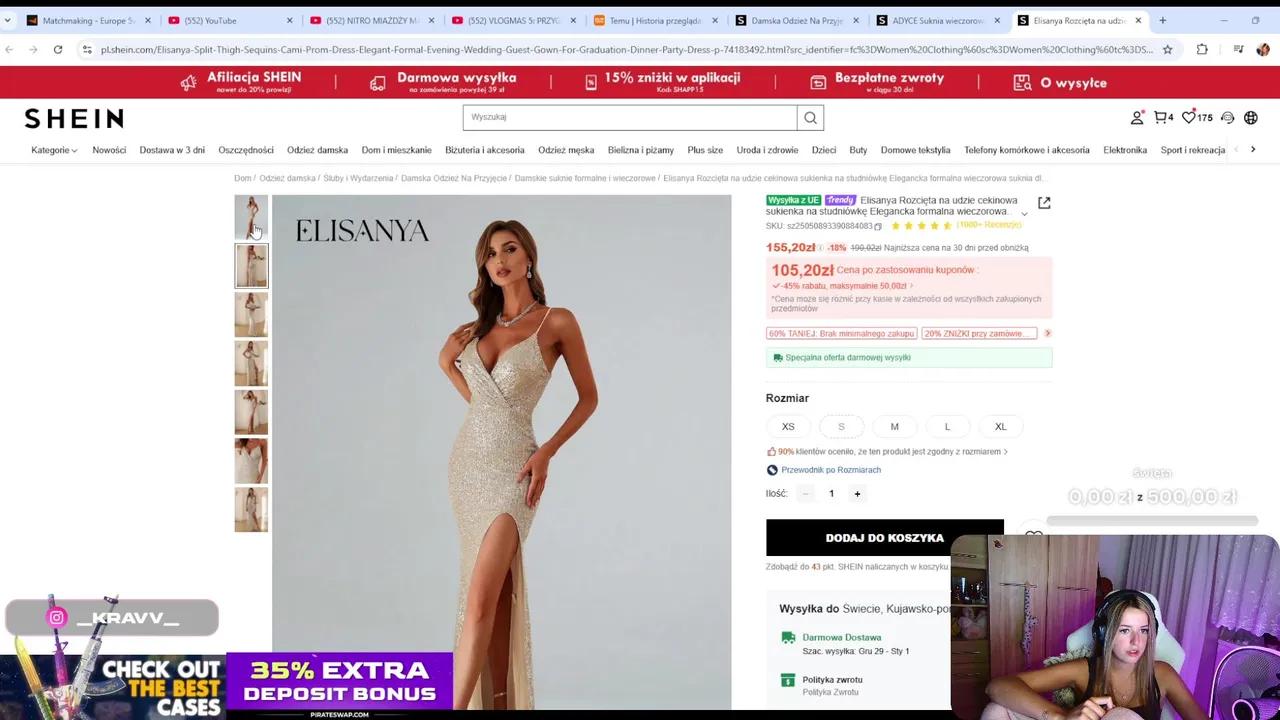Click the share product icon
Viewport: 1280px width, 720px height.
click(x=1044, y=203)
